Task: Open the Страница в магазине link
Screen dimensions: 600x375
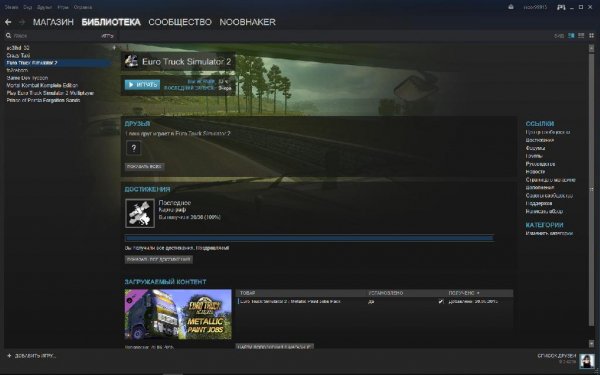Action: click(550, 180)
